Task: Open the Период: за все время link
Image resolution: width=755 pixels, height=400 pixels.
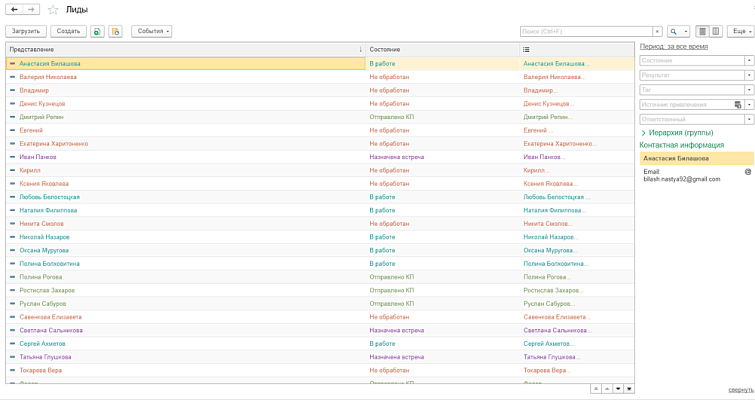Action: [x=673, y=47]
